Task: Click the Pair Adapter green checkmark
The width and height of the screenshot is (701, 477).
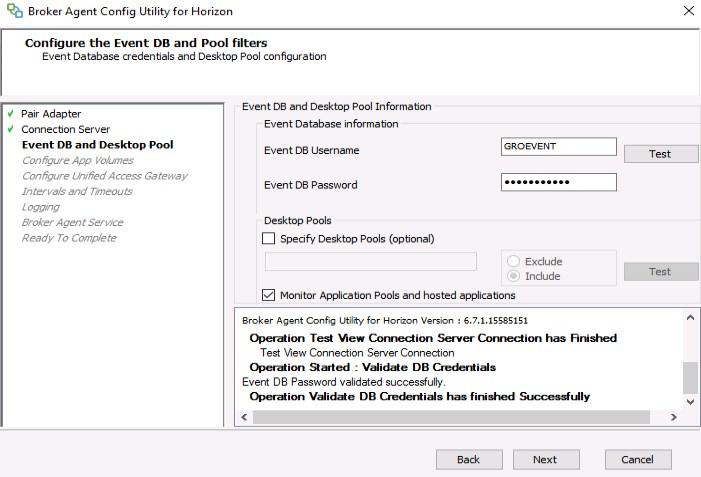Action: pos(11,114)
